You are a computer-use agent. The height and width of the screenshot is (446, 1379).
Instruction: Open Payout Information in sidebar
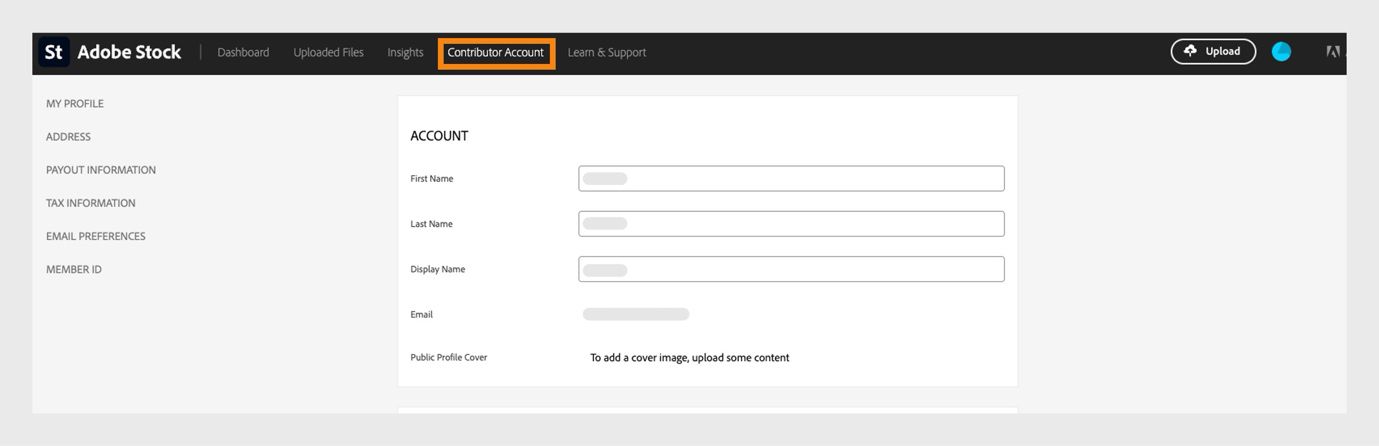click(101, 170)
